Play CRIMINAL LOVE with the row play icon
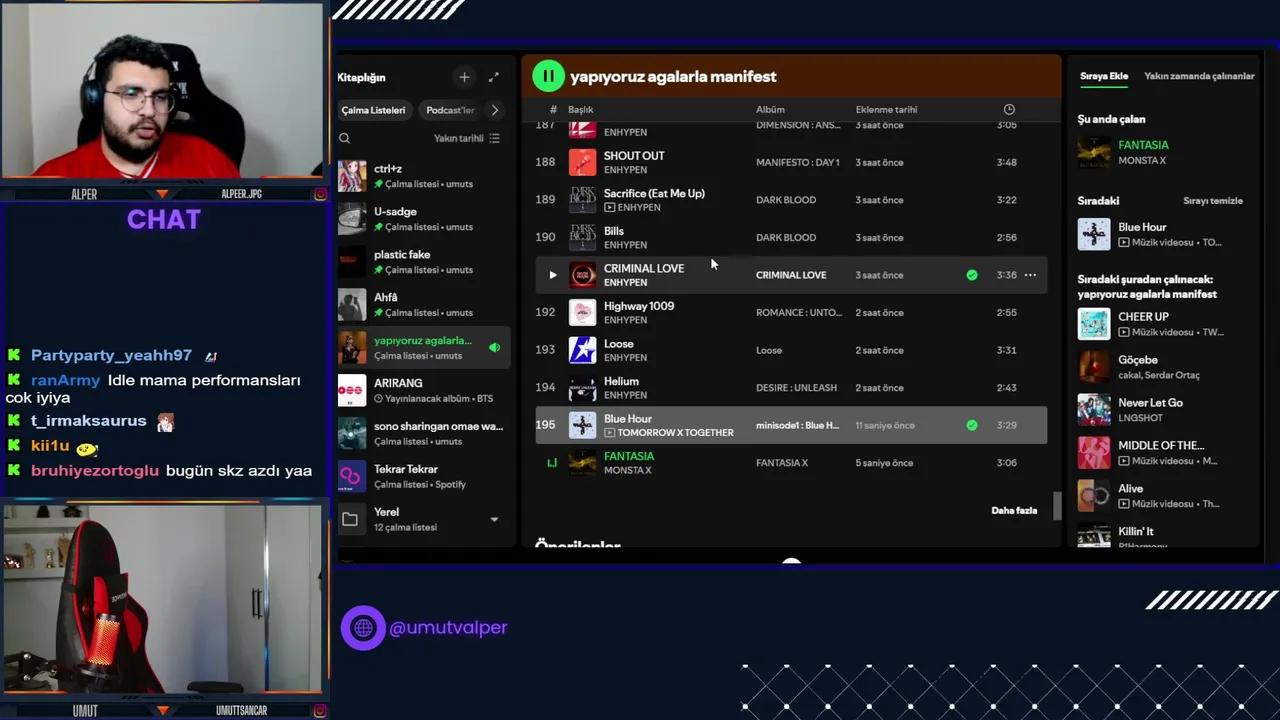This screenshot has height=720, width=1280. [552, 275]
